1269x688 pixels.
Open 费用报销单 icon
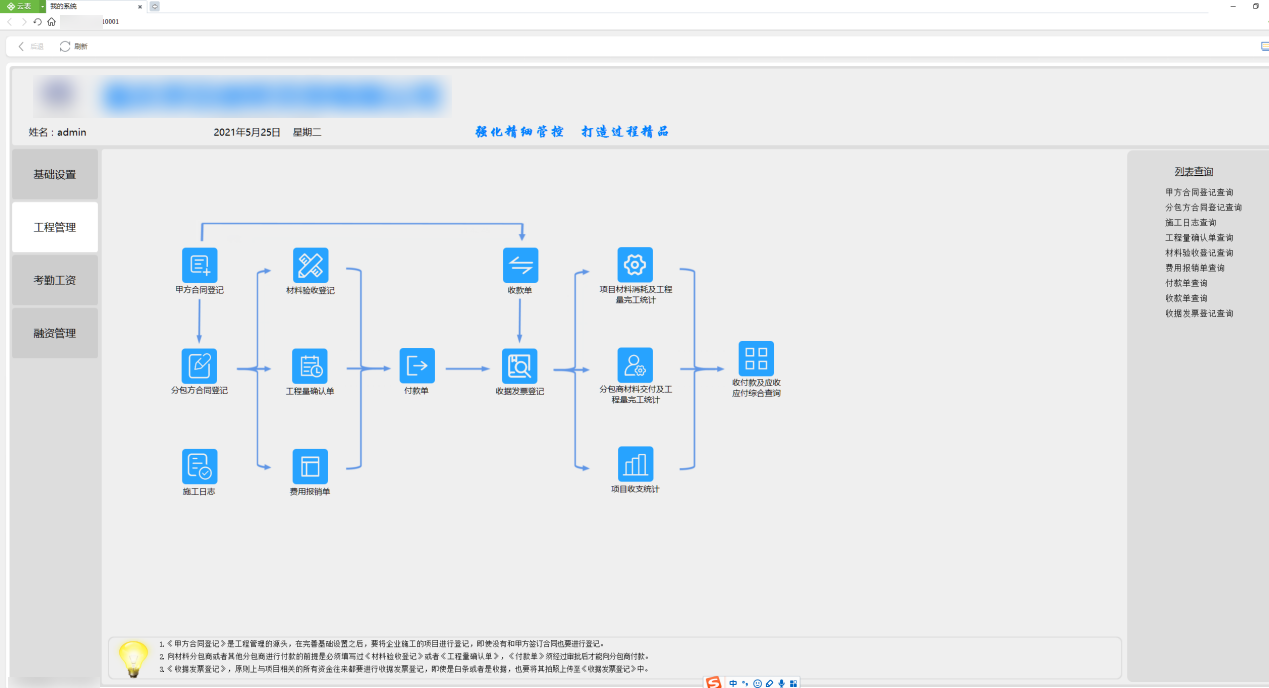310,466
